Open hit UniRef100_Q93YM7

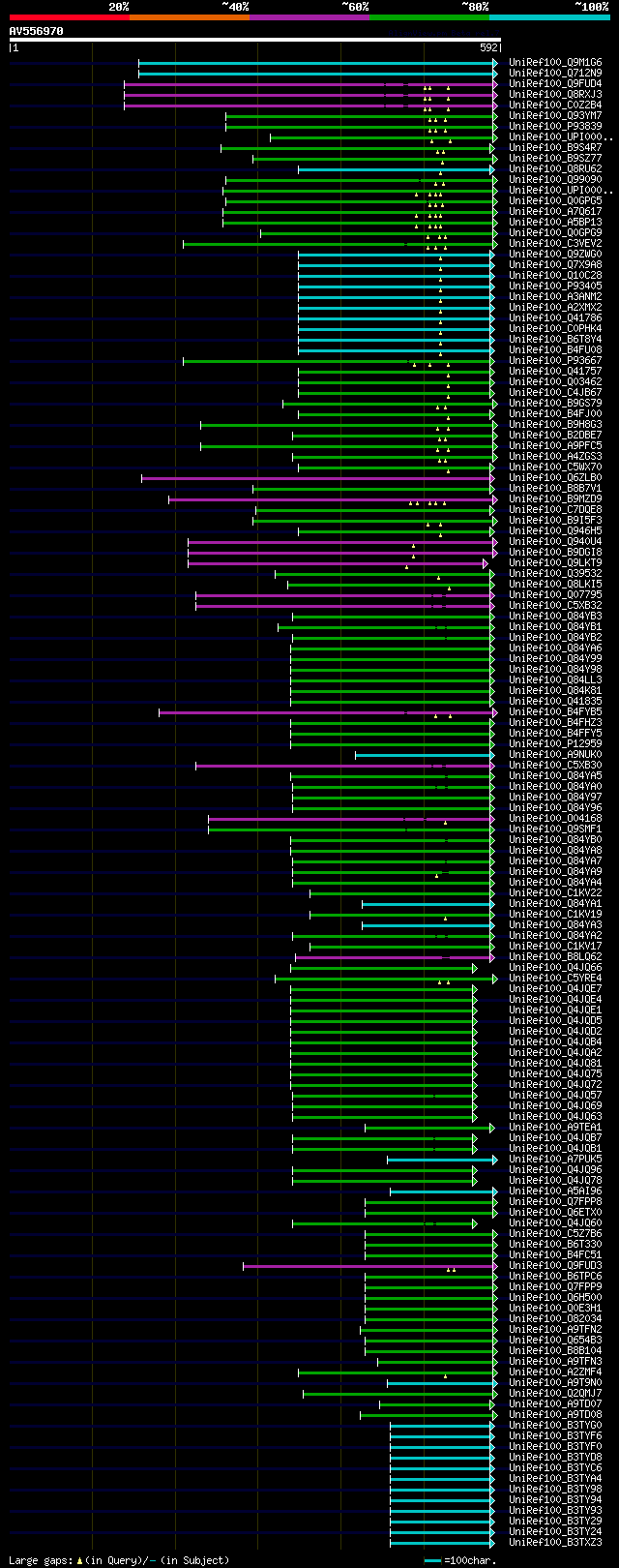point(555,116)
